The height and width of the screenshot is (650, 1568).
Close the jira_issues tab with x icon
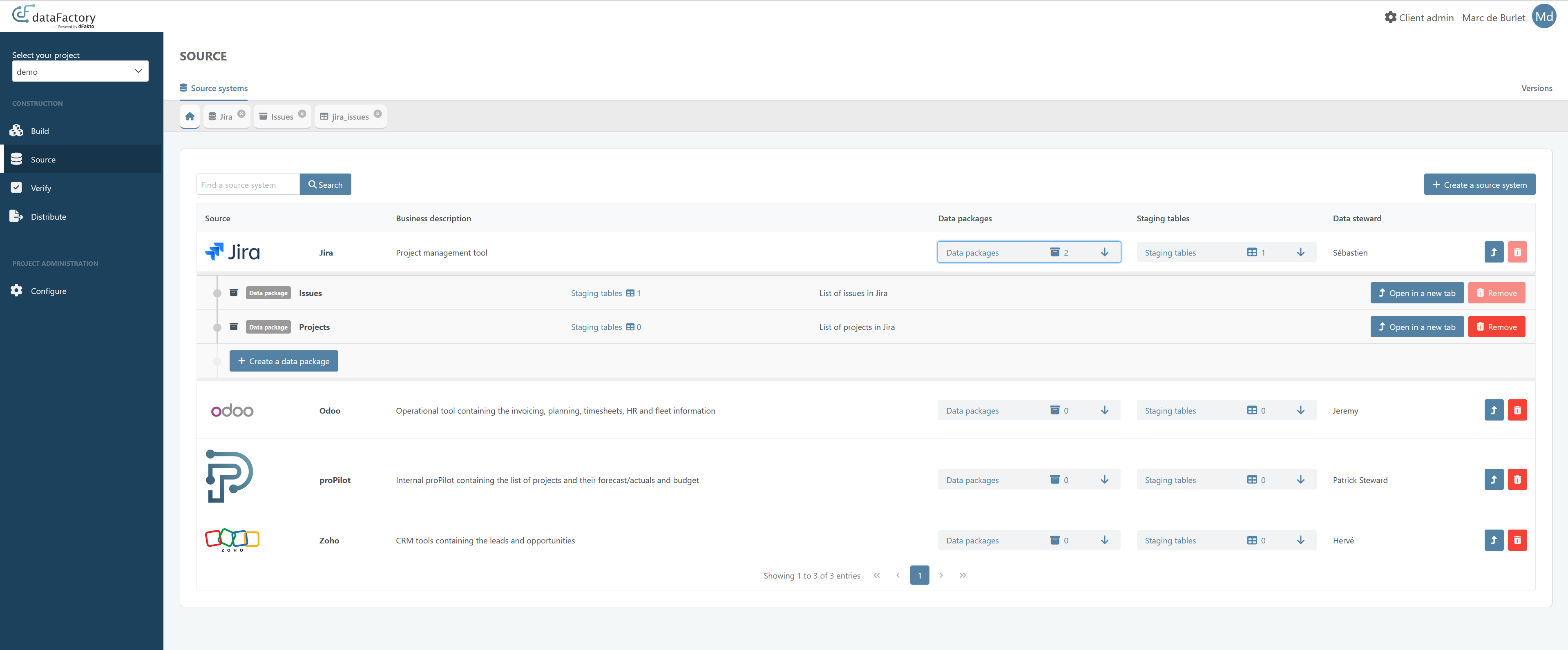[x=377, y=114]
